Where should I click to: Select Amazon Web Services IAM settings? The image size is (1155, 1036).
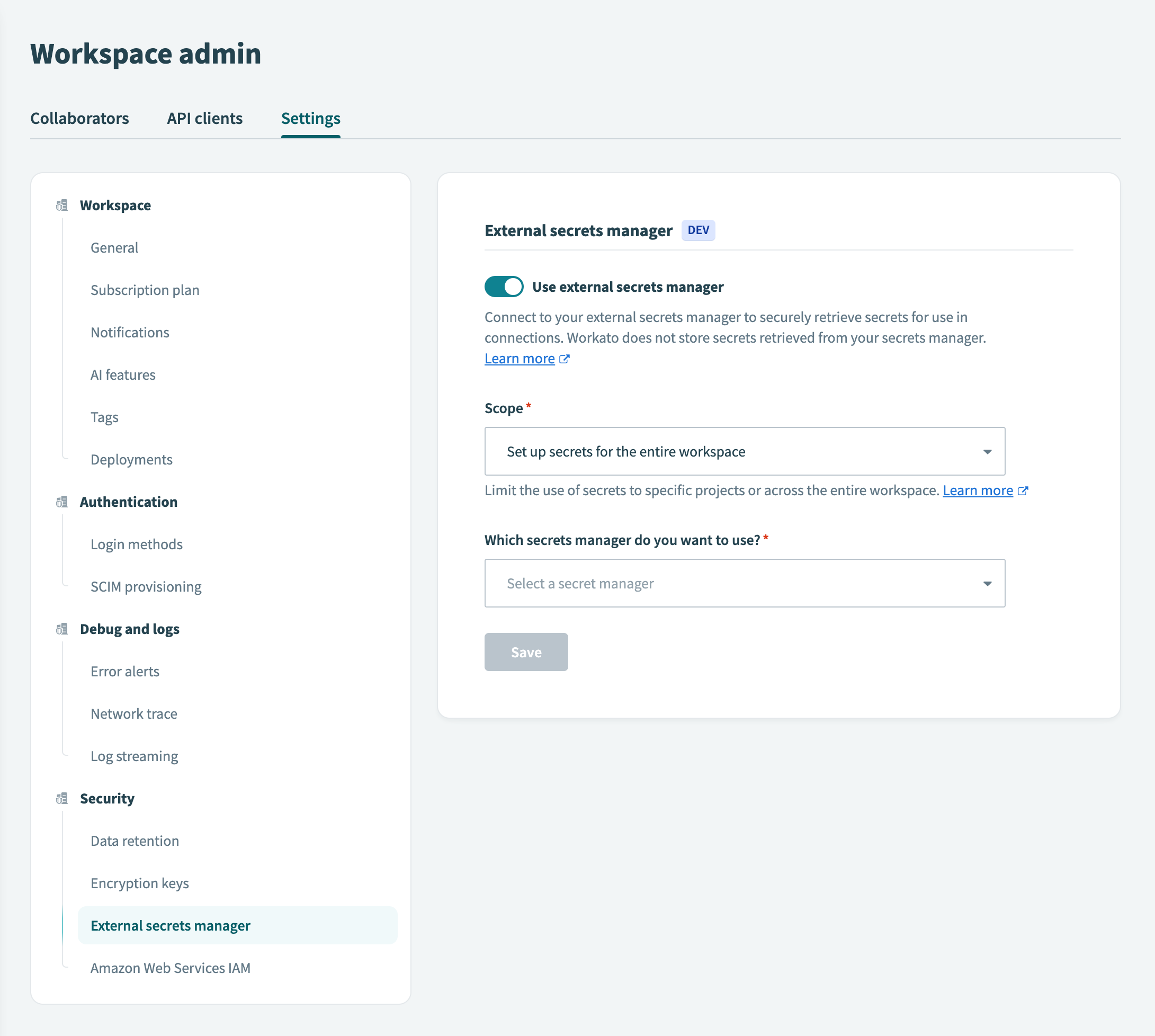[170, 968]
